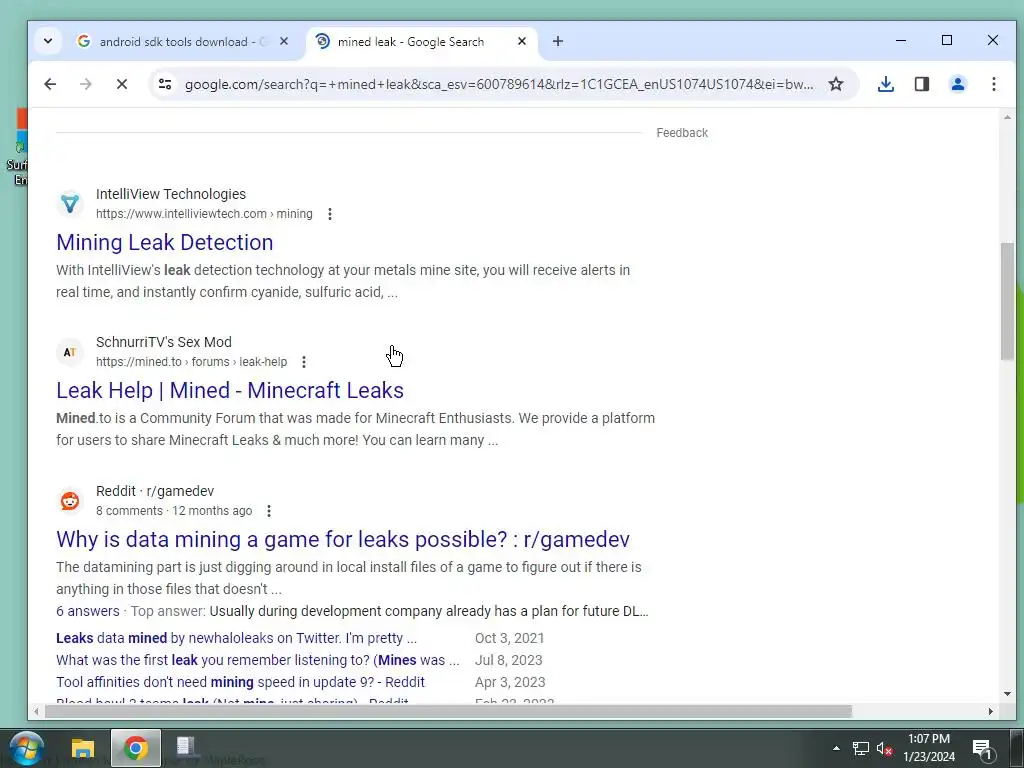Click the vertical scrollbar thumb
Screen dimensions: 1024x768
click(1007, 301)
